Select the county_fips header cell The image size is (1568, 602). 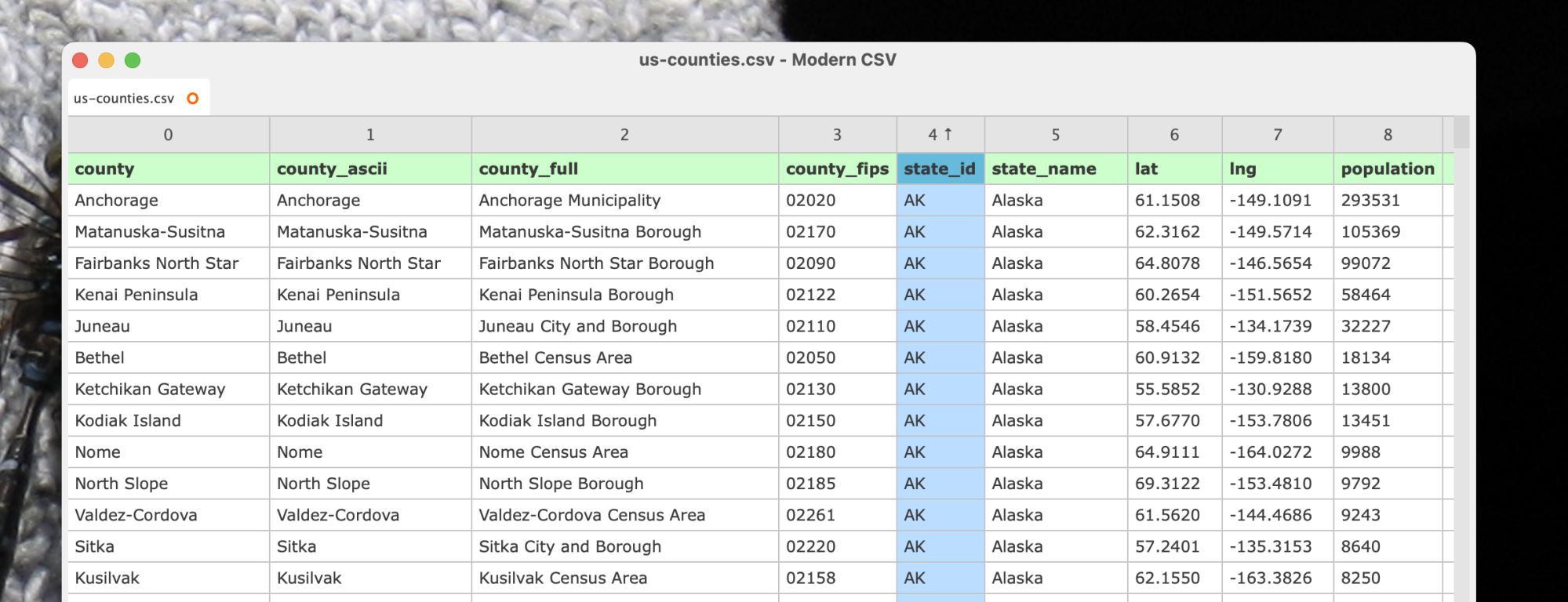[836, 169]
